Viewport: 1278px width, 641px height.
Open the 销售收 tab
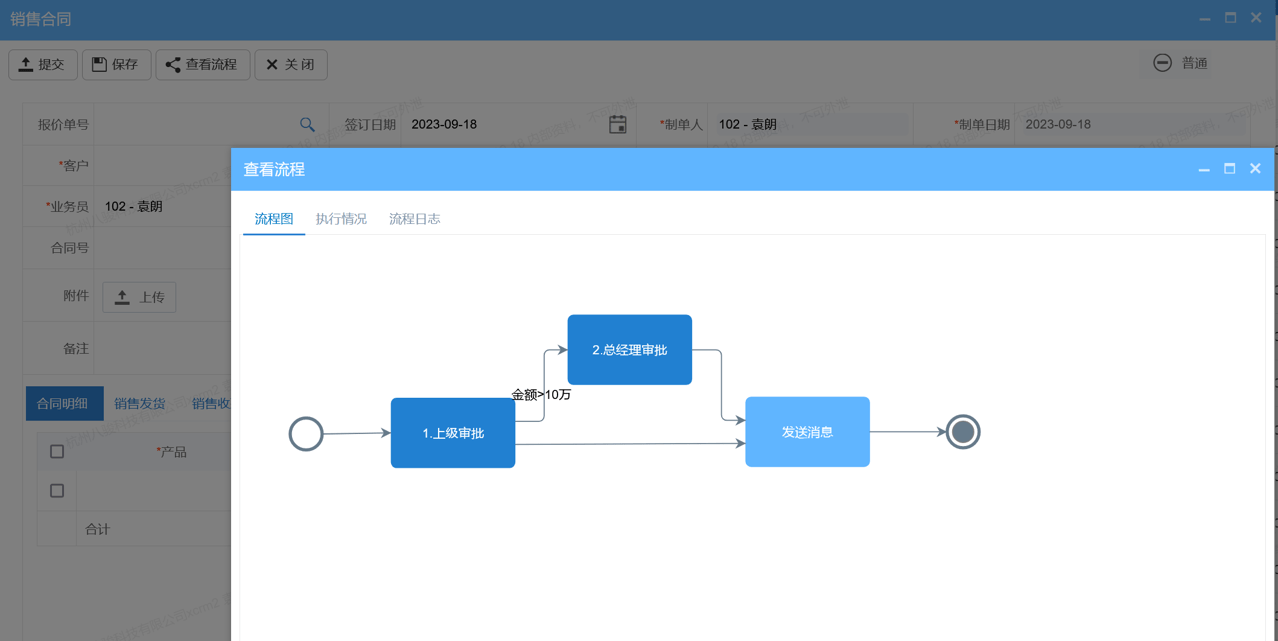[210, 403]
